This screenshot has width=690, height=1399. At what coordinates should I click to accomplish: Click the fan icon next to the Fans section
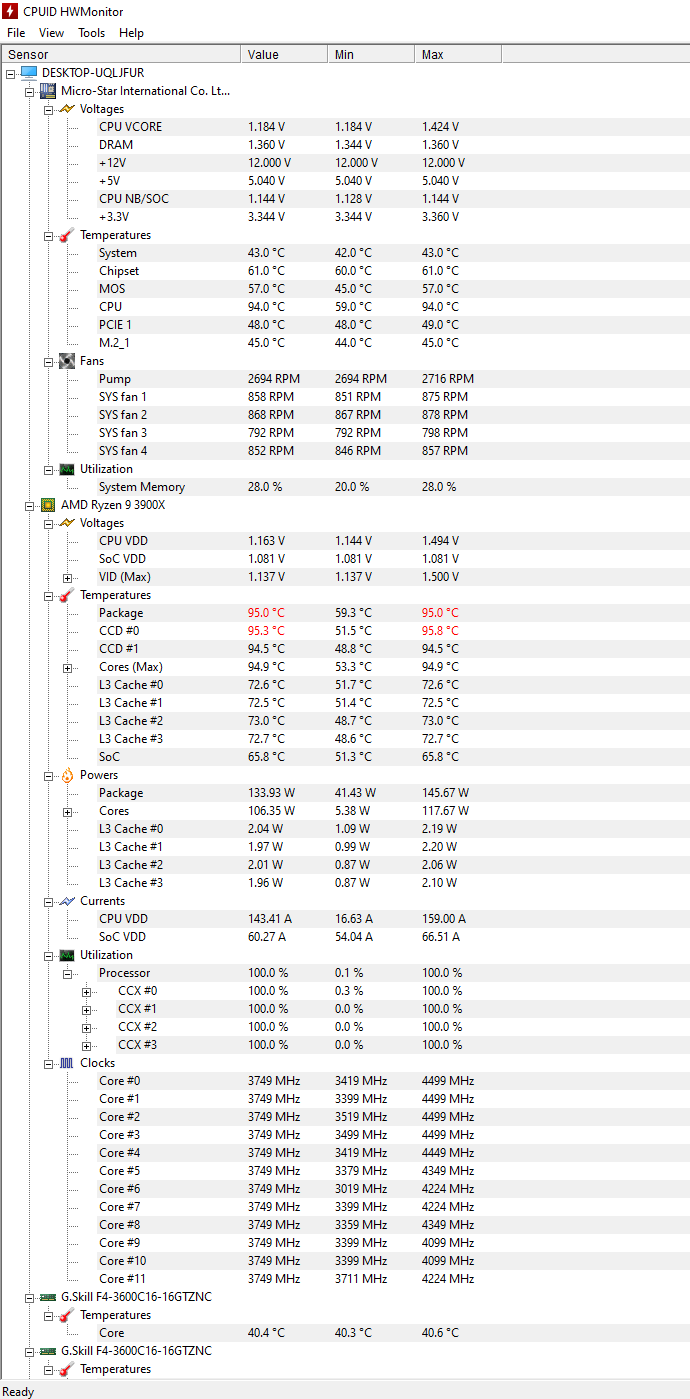pos(65,360)
